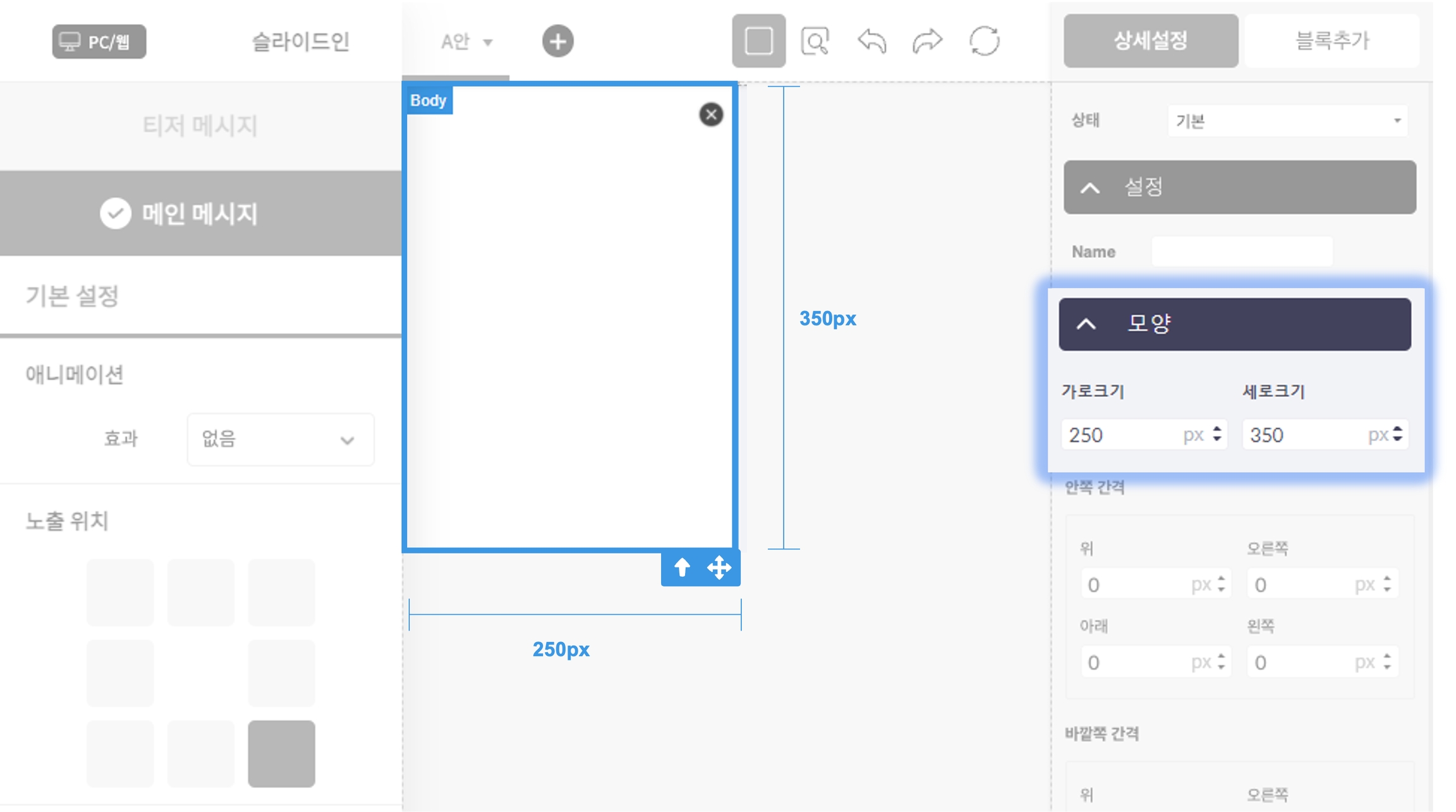The height and width of the screenshot is (812, 1456).
Task: Select top-left exposure position cell
Action: coord(120,592)
